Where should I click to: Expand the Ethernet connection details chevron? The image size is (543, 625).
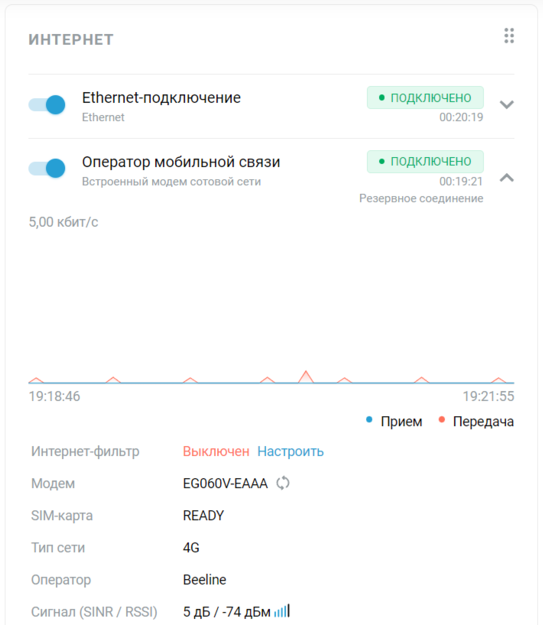(x=507, y=104)
